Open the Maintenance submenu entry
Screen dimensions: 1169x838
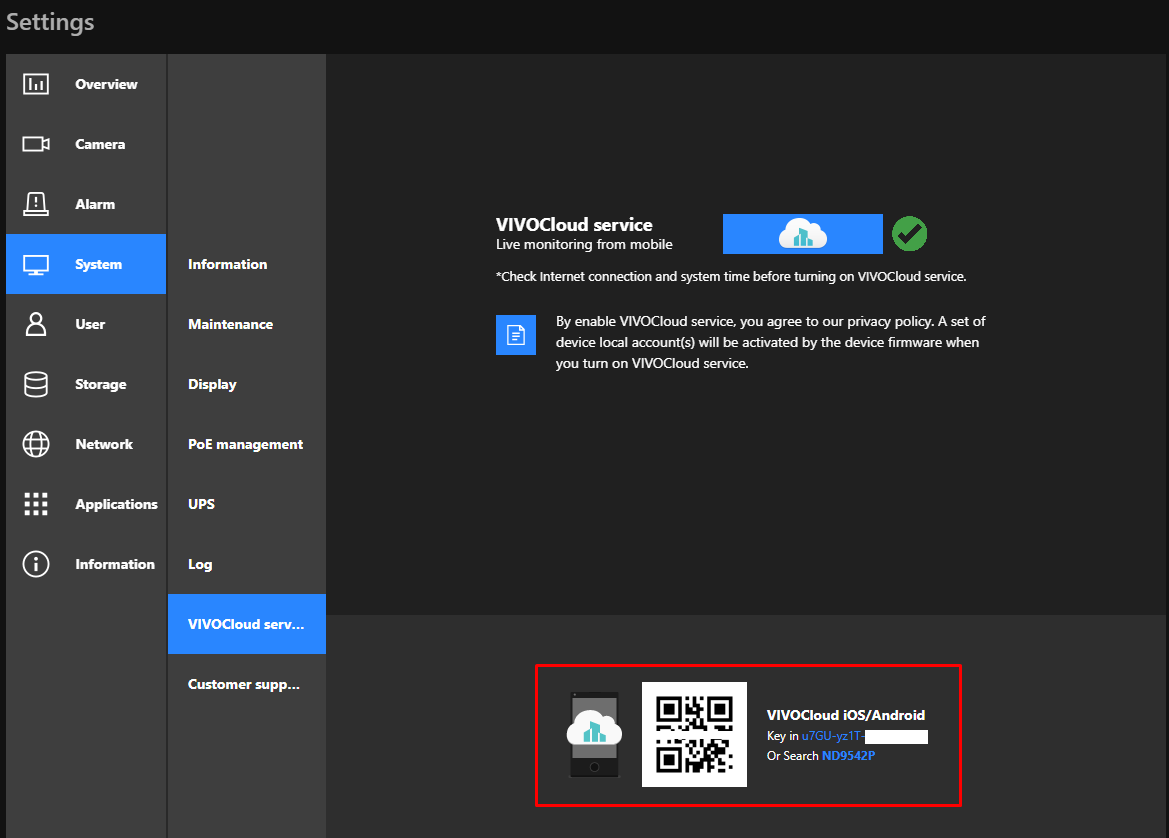[x=230, y=324]
